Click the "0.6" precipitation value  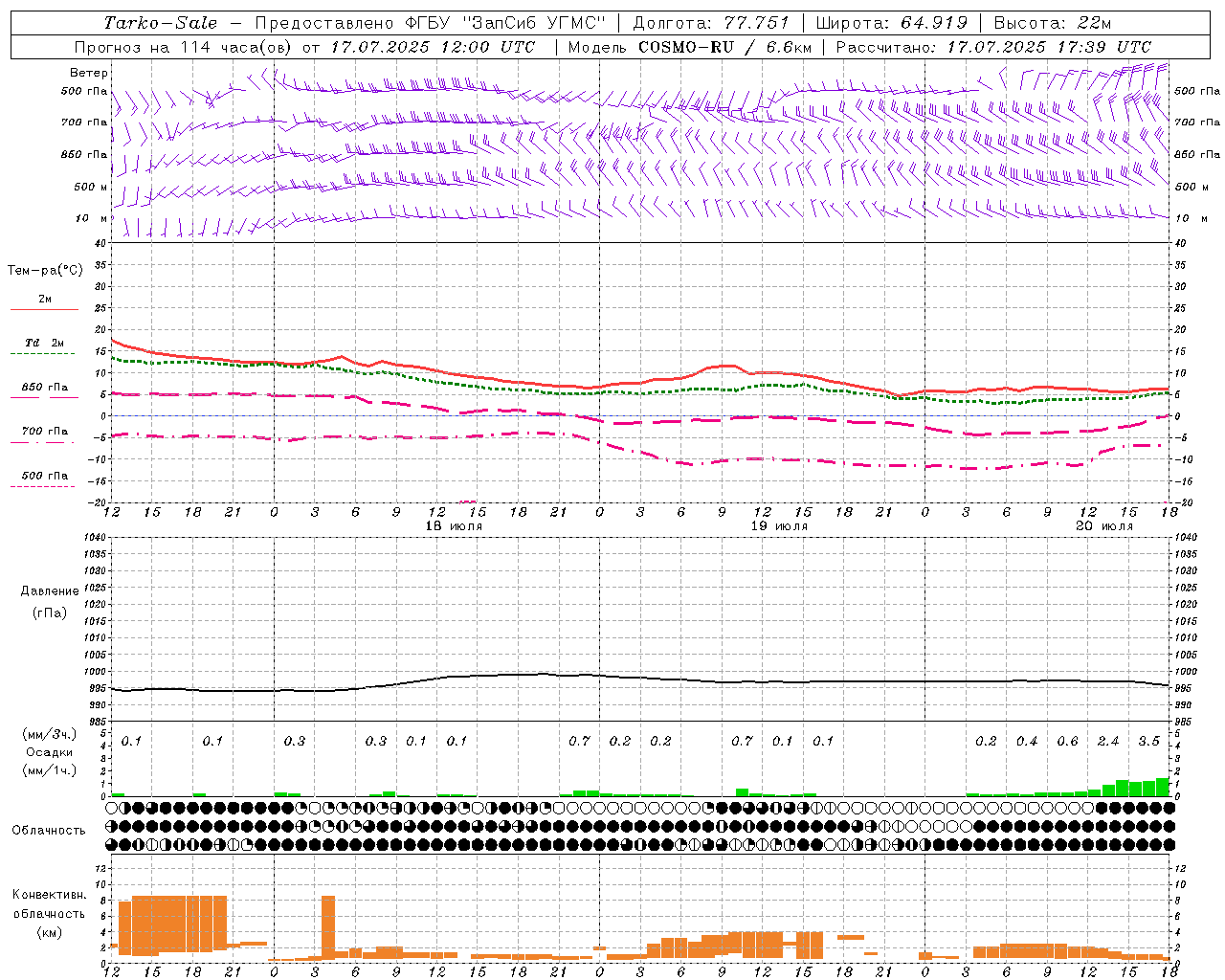point(1067,742)
